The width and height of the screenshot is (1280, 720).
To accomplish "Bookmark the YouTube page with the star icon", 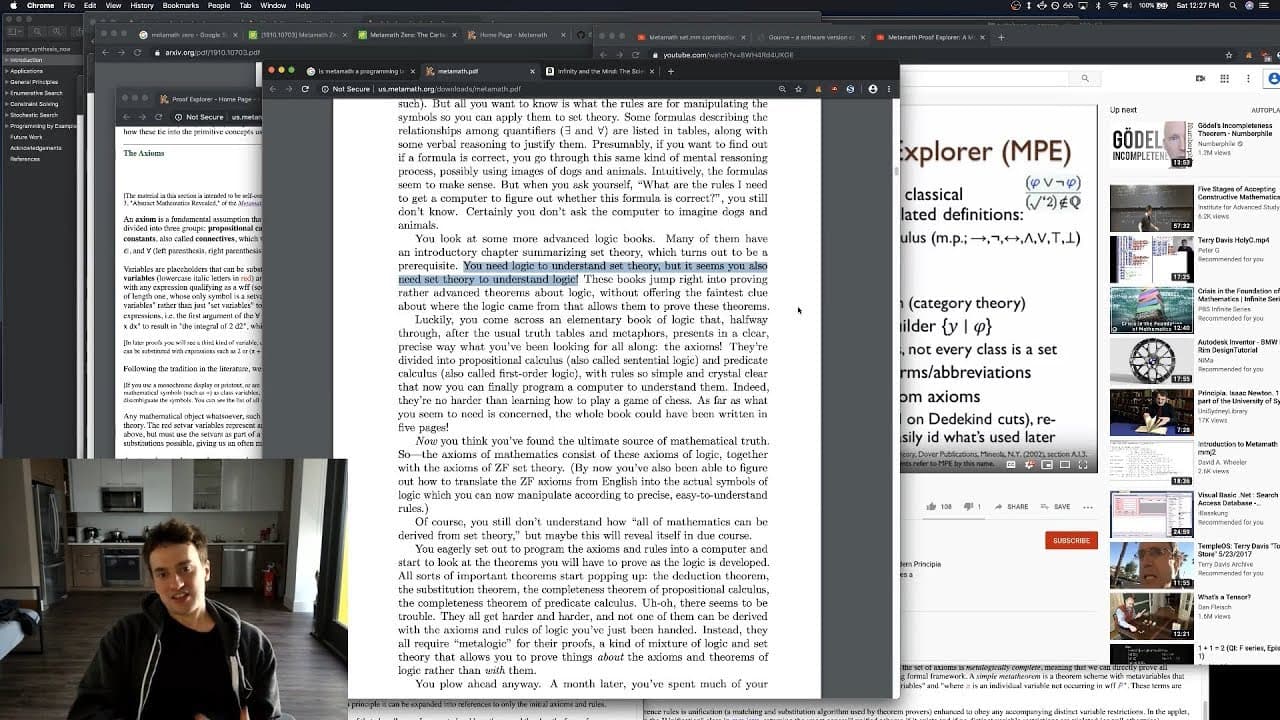I will point(1229,54).
